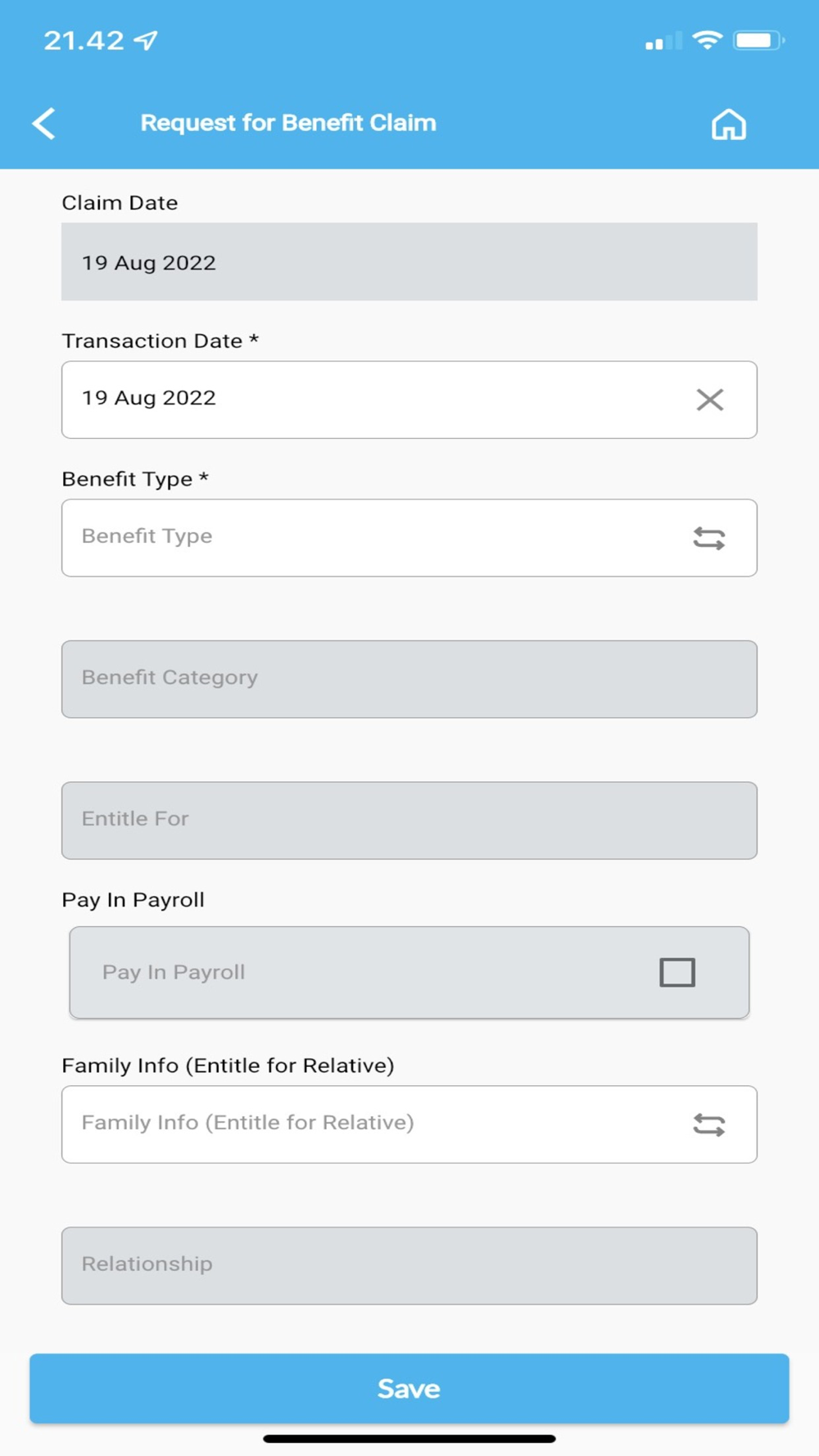Check the Pay In Payroll checkbox
The height and width of the screenshot is (1456, 819).
coord(677,972)
